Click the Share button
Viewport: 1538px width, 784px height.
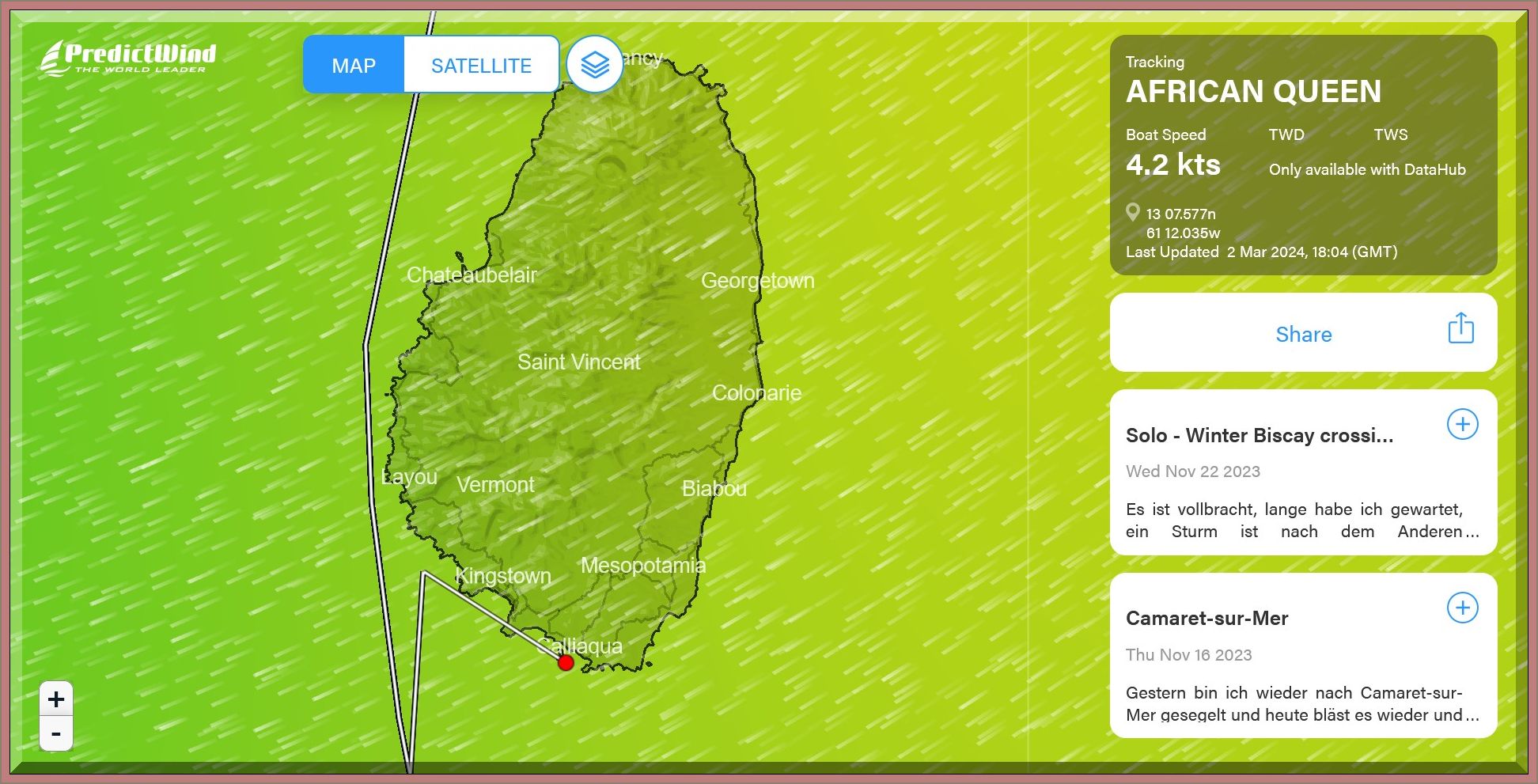coord(1303,334)
